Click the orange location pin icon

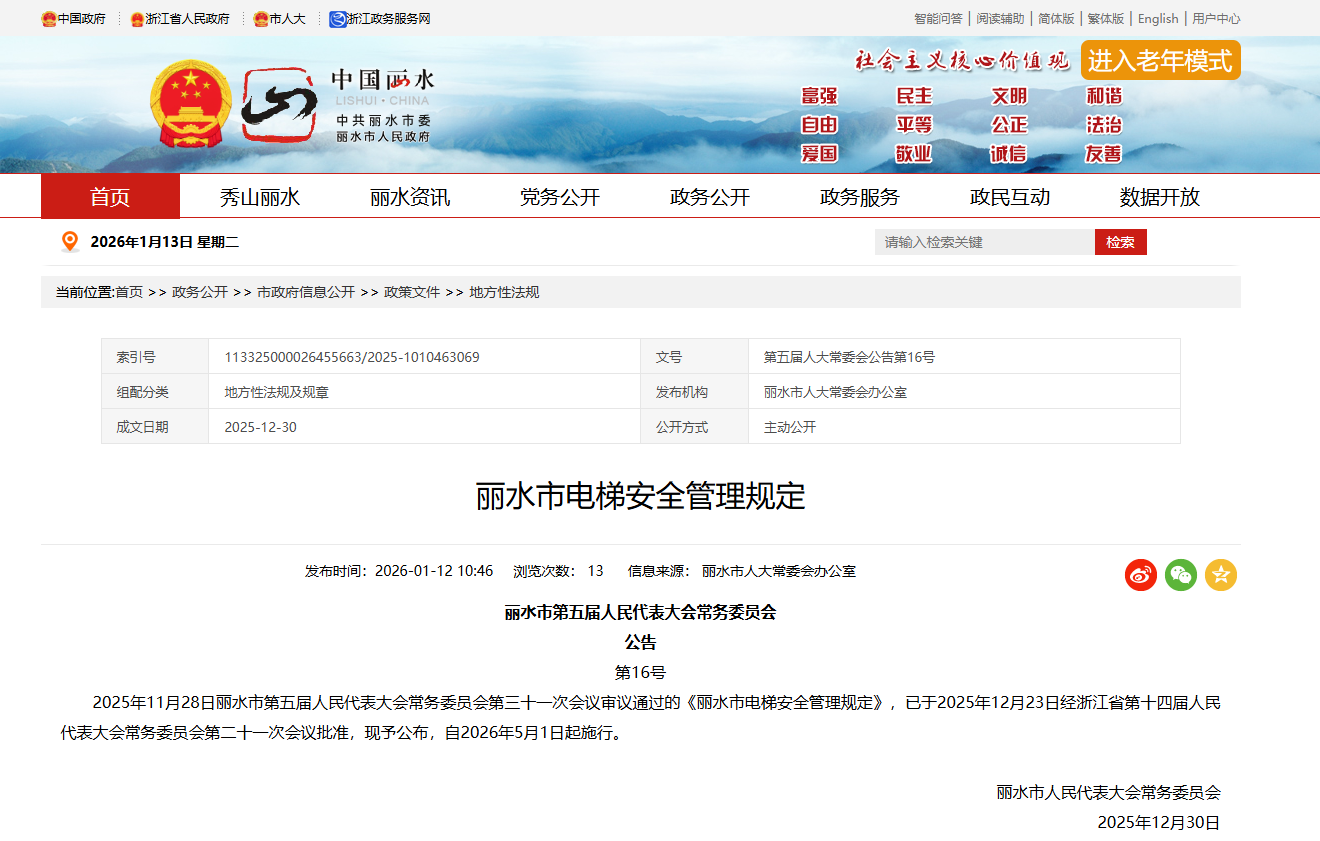click(70, 242)
